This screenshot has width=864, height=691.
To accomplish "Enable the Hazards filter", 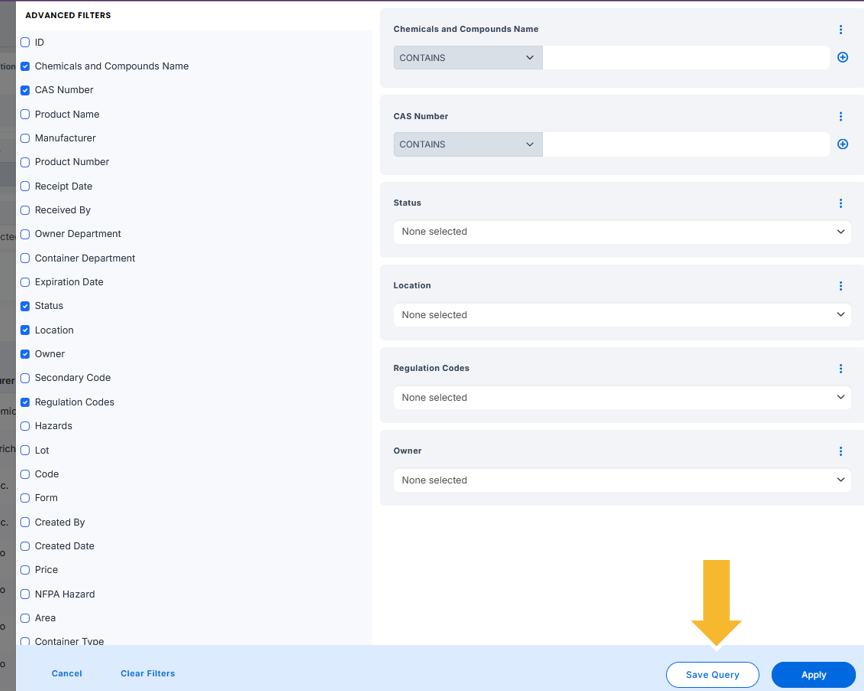I will 25,426.
